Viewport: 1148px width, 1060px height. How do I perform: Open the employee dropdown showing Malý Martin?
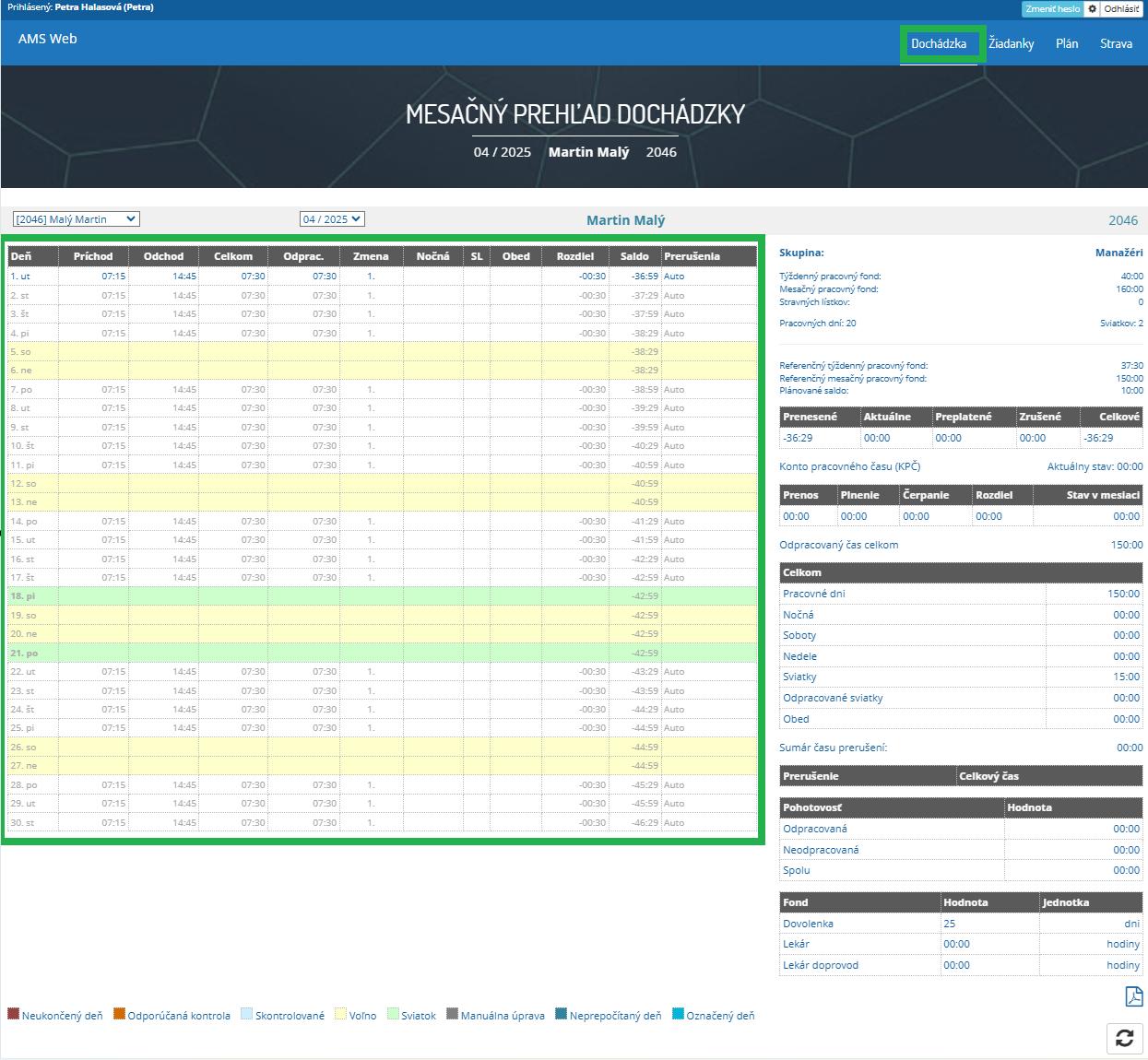[x=76, y=219]
